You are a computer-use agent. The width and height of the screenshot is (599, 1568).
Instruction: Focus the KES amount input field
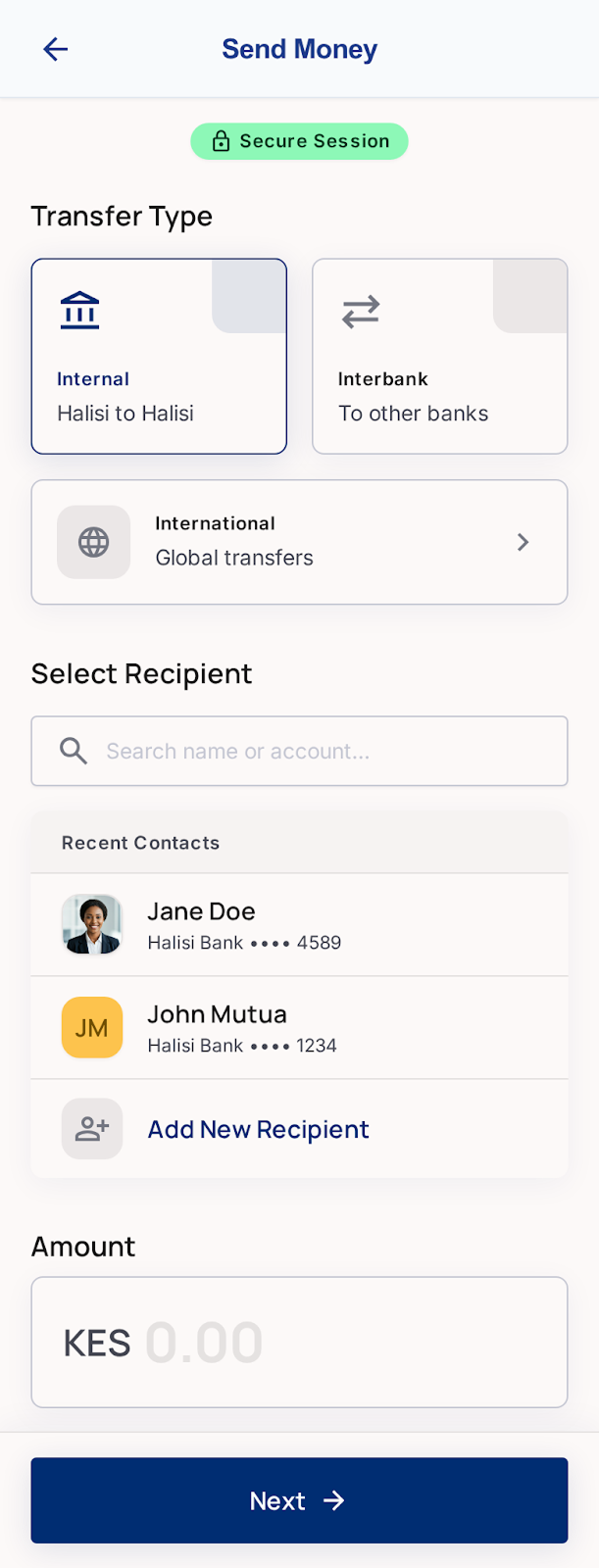click(x=299, y=1342)
